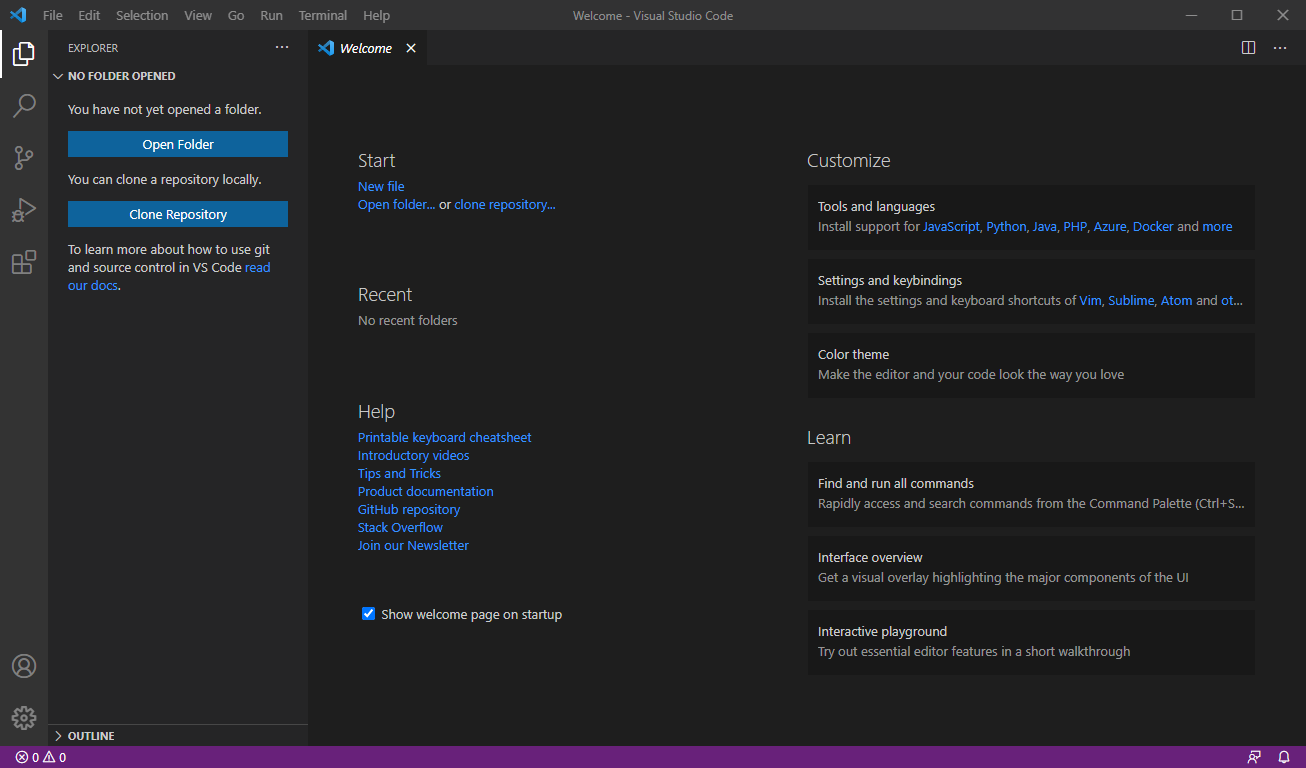Open the Manage gear icon
This screenshot has height=768, width=1306.
click(x=24, y=718)
